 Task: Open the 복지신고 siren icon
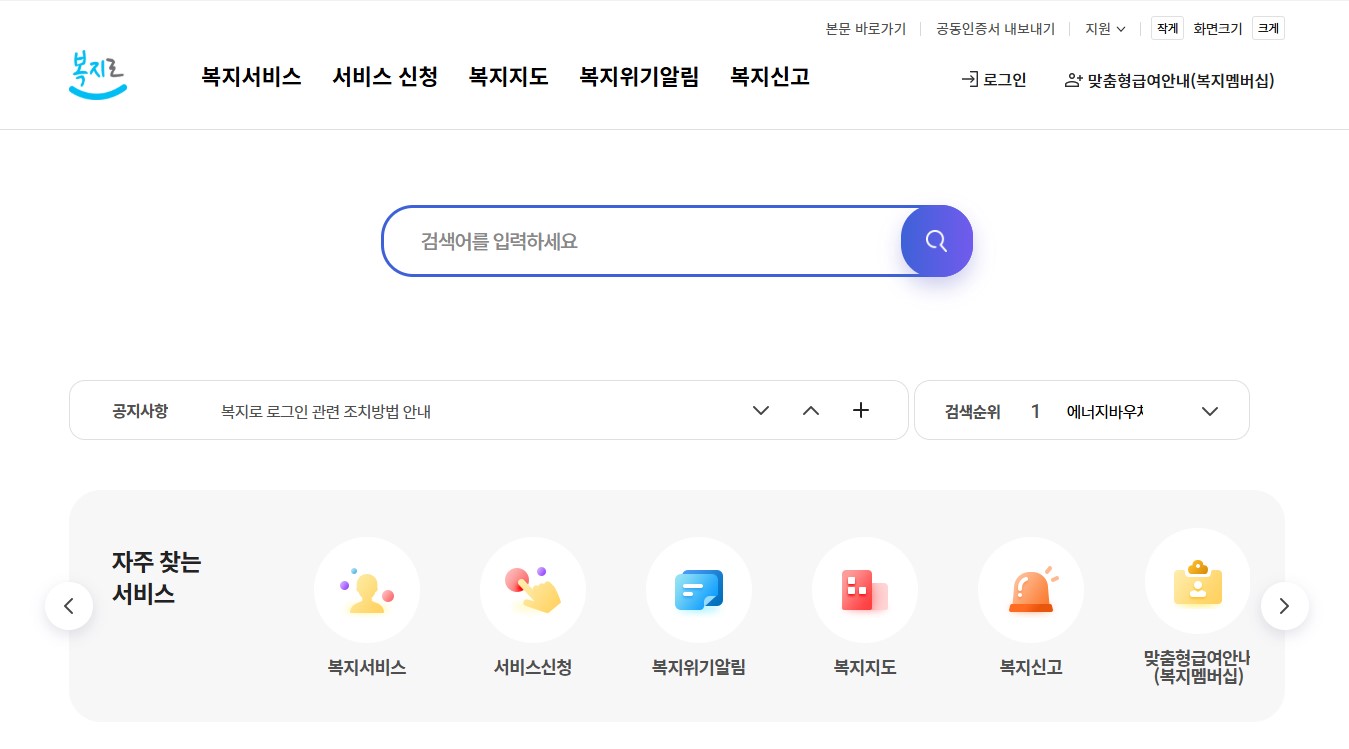tap(1031, 590)
